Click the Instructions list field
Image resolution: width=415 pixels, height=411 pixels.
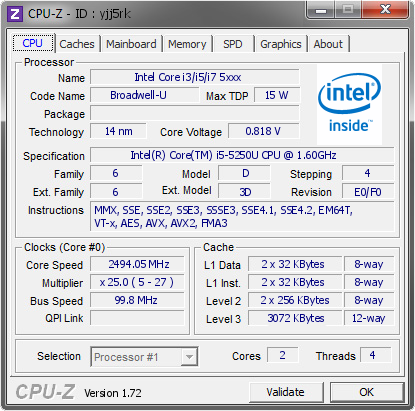point(242,216)
